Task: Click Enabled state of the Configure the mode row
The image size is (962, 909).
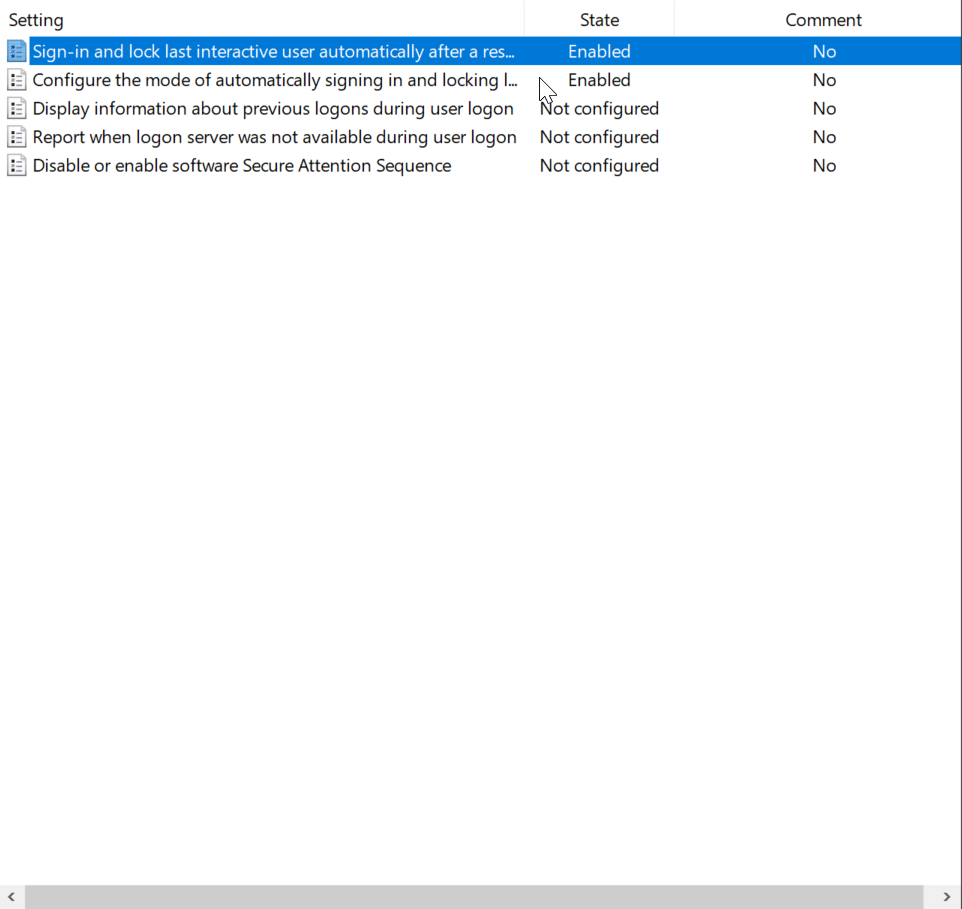Action: pyautogui.click(x=599, y=80)
